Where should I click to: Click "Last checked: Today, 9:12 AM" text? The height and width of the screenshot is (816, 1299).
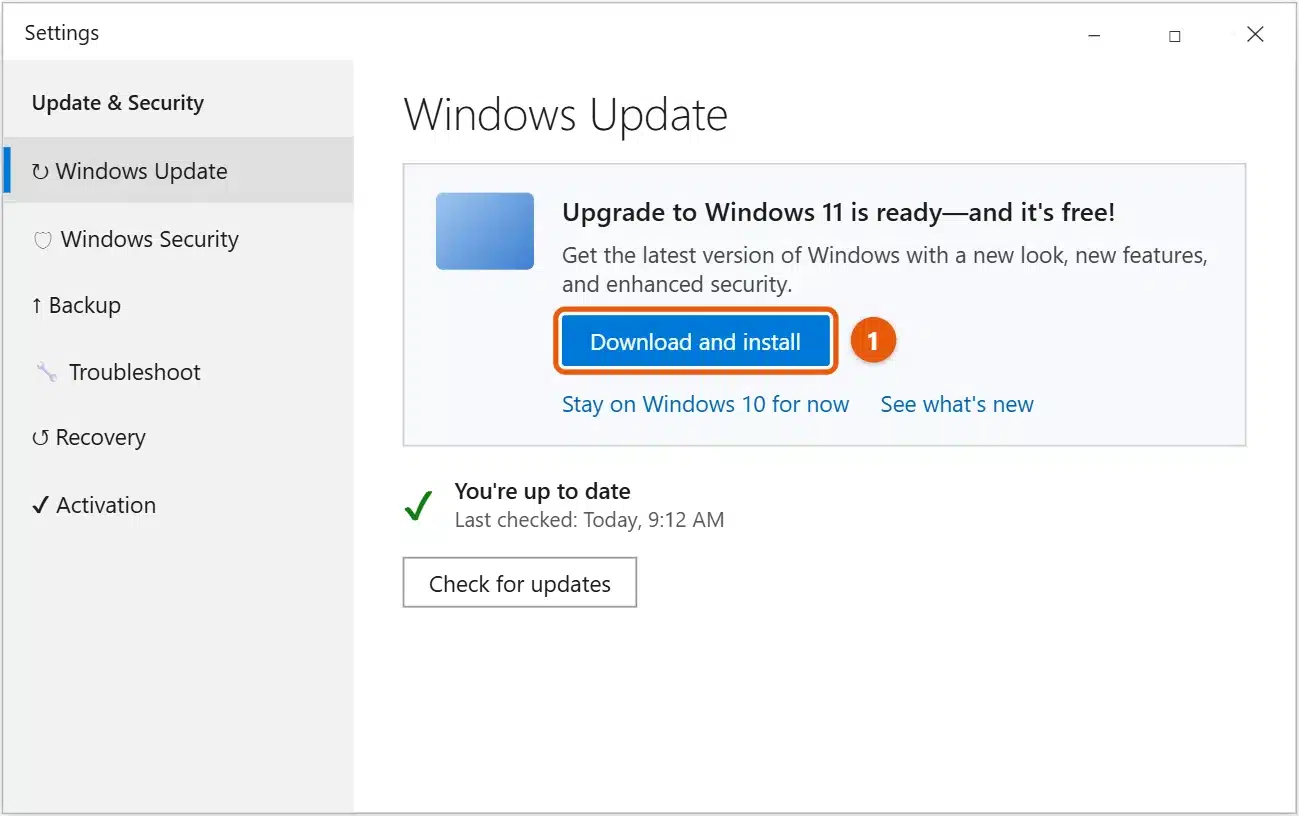589,520
